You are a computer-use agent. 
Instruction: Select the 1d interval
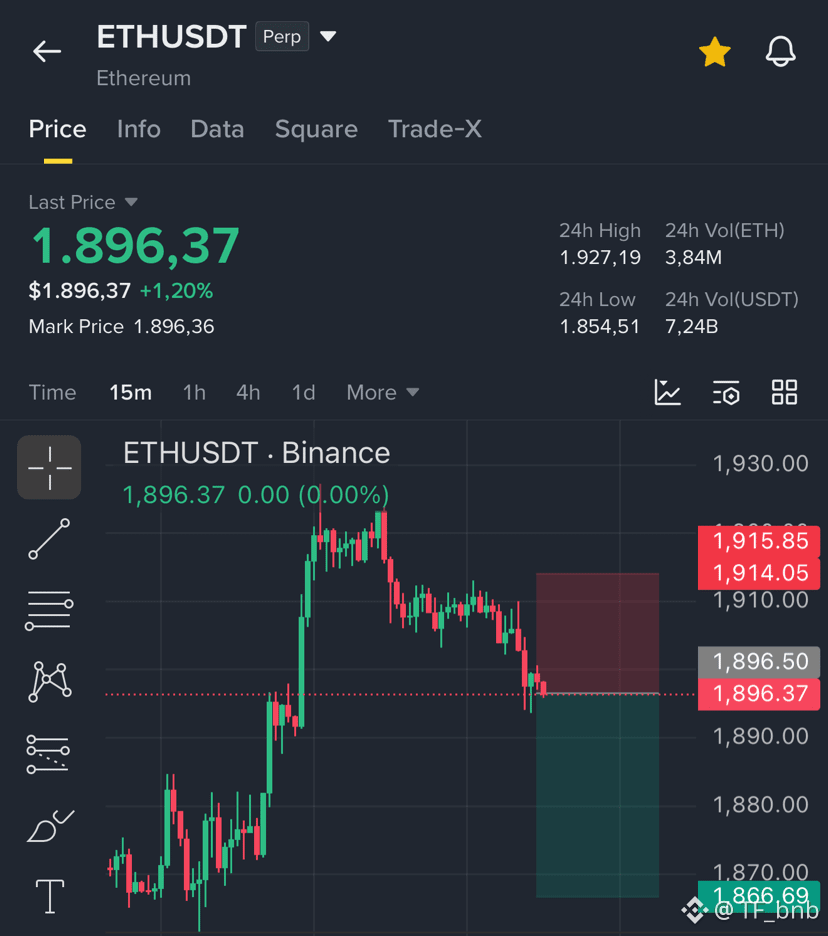click(x=303, y=393)
